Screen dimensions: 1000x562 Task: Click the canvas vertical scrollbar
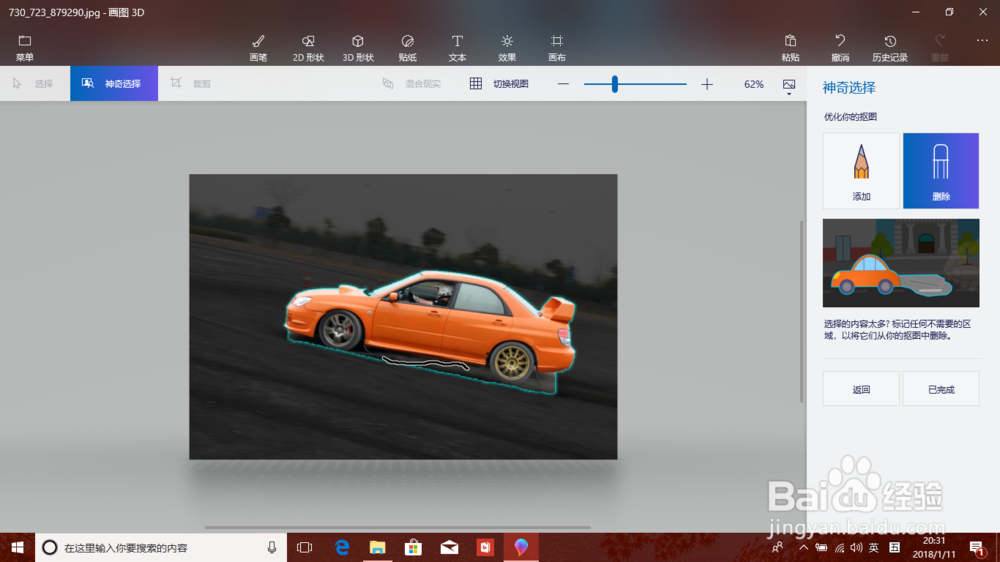click(802, 312)
